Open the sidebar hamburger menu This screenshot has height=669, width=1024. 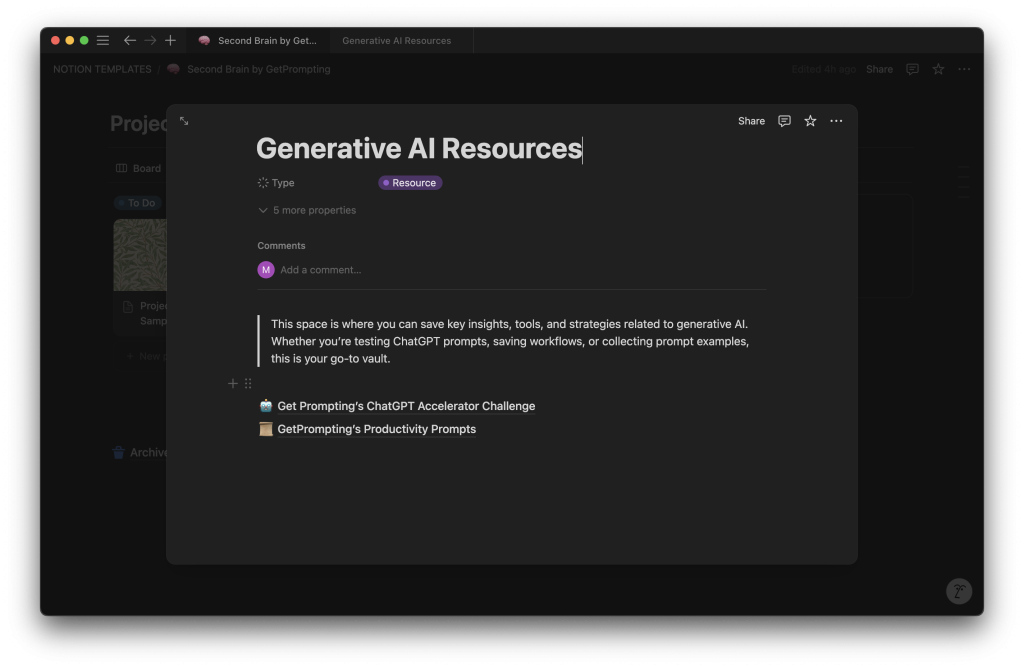(x=103, y=41)
